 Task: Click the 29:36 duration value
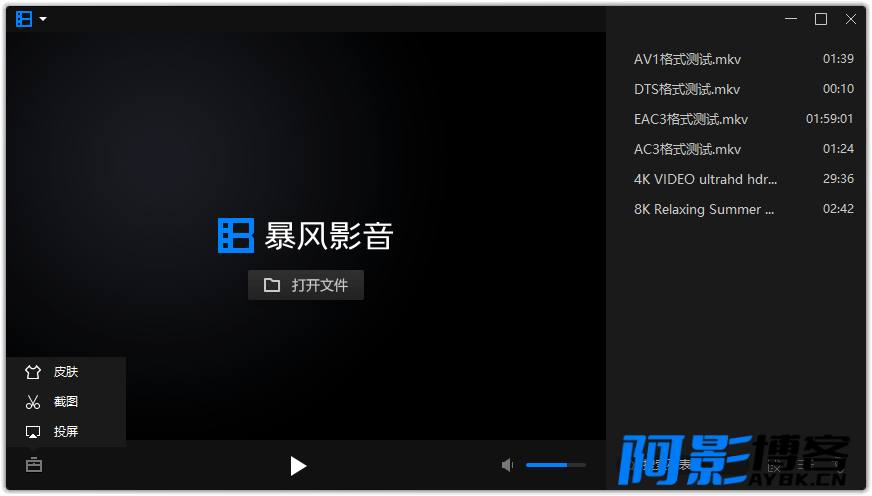pyautogui.click(x=838, y=179)
